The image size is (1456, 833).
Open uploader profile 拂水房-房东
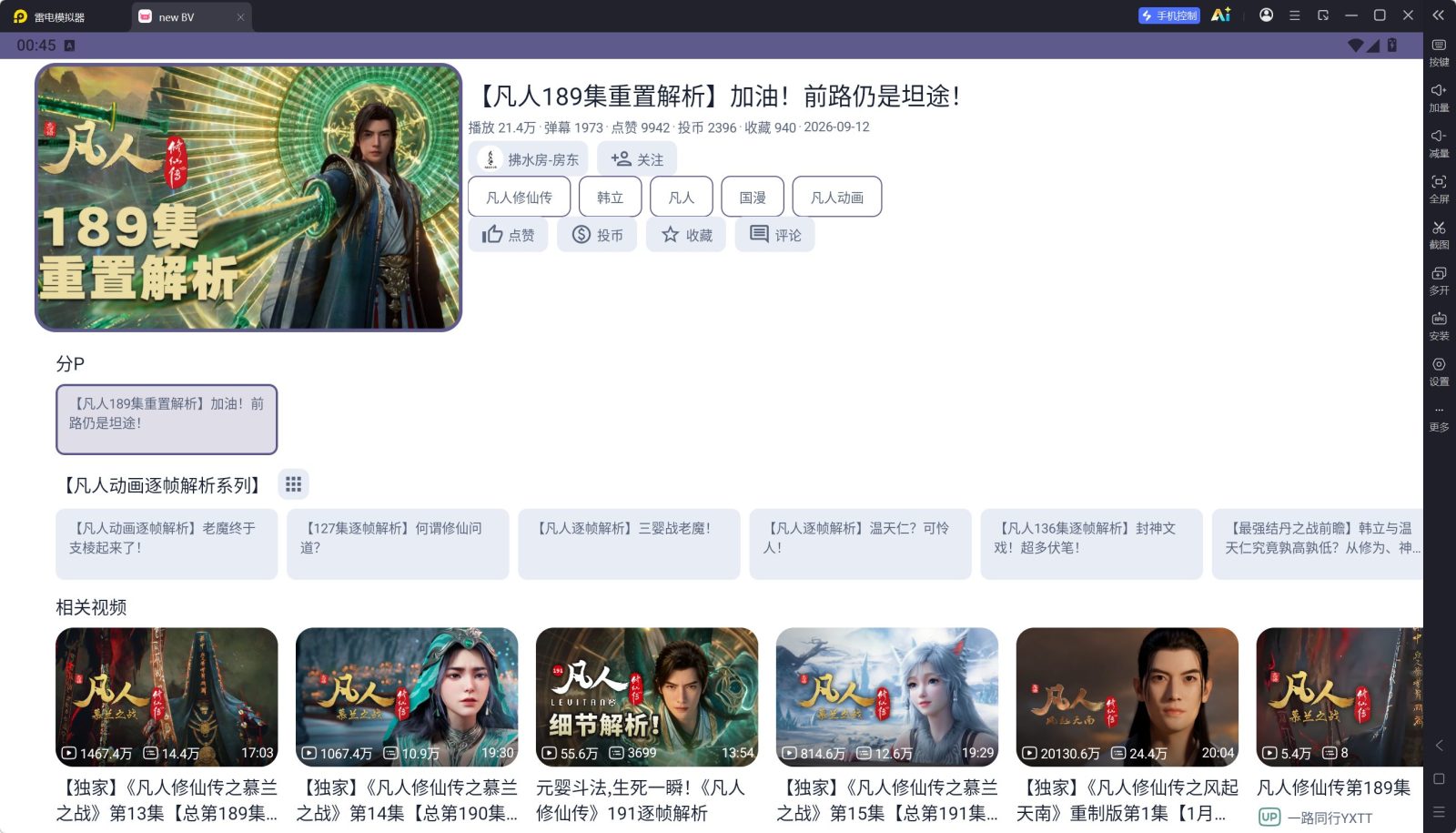(529, 159)
